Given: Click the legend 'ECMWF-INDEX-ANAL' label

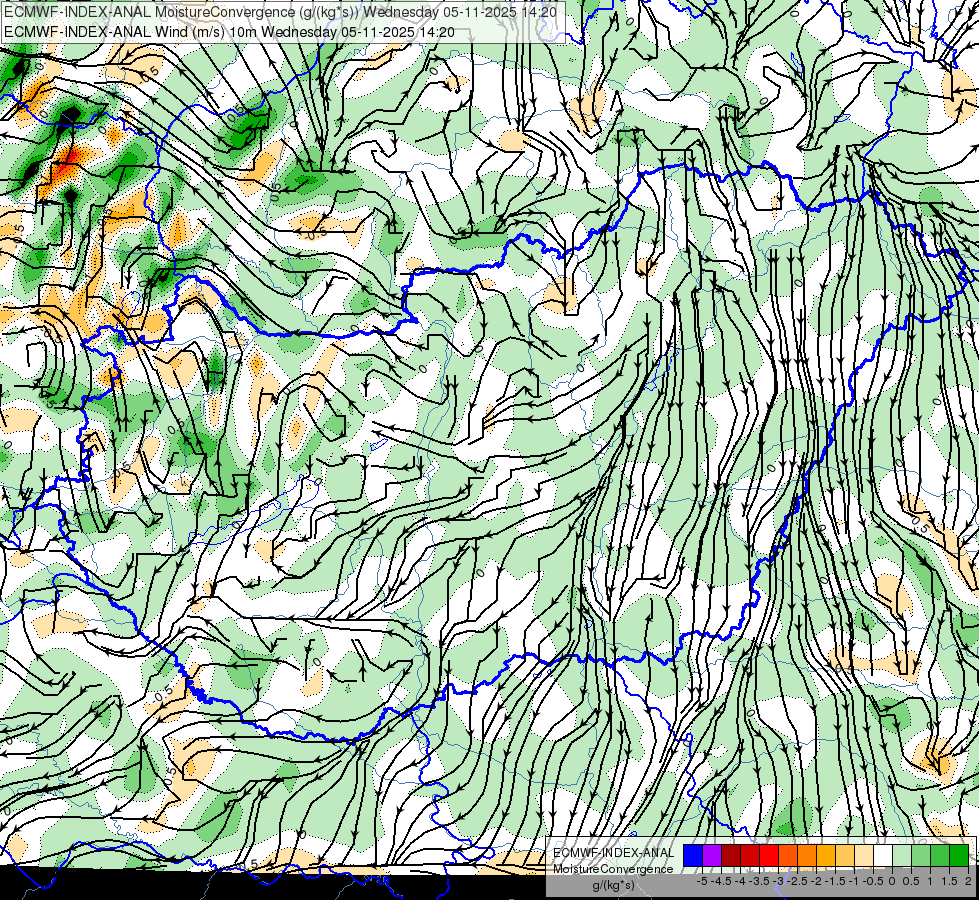Looking at the screenshot, I should coord(614,853).
